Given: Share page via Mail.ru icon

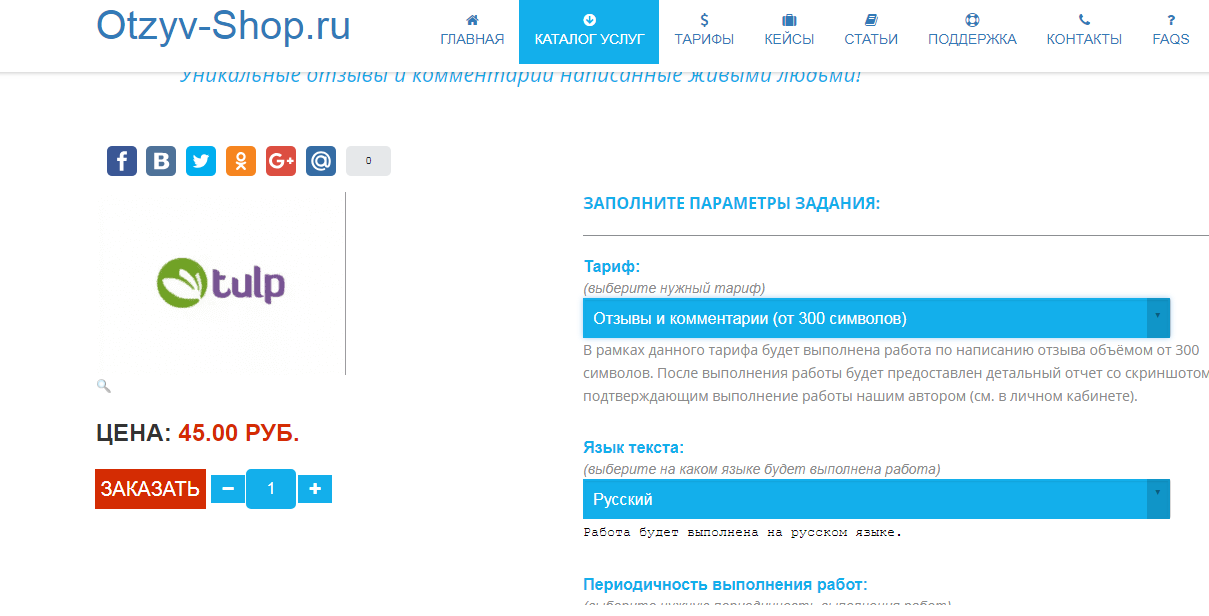Looking at the screenshot, I should pyautogui.click(x=321, y=161).
